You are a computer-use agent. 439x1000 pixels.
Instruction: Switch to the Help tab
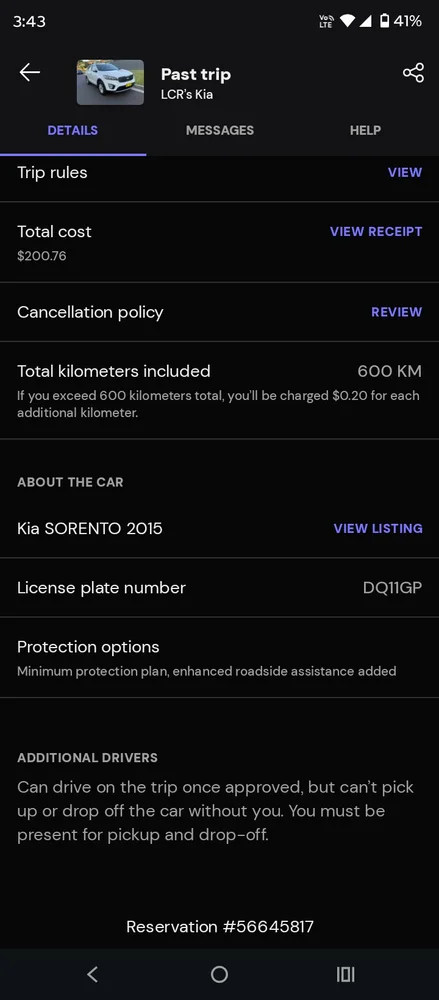(366, 130)
